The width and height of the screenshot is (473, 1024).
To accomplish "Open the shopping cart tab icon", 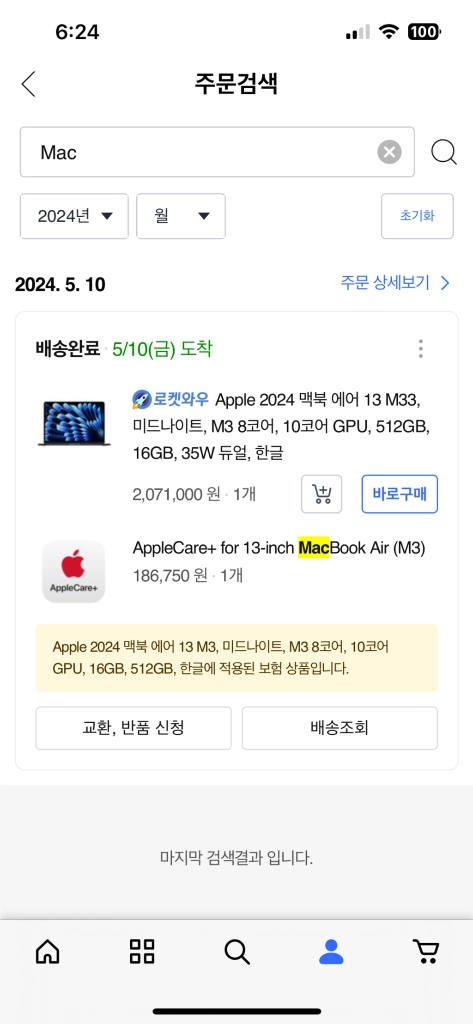I will [426, 952].
